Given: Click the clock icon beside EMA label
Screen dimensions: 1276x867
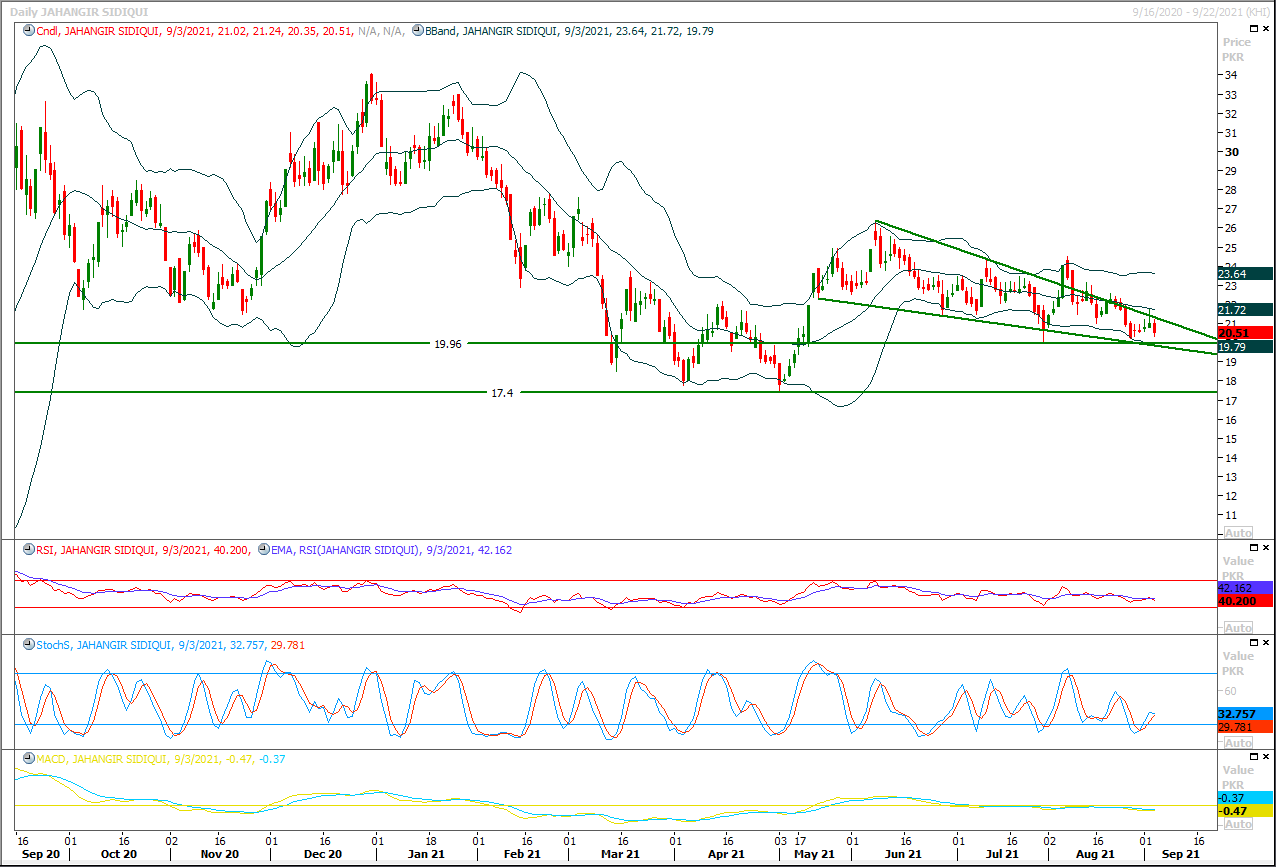Looking at the screenshot, I should (264, 549).
